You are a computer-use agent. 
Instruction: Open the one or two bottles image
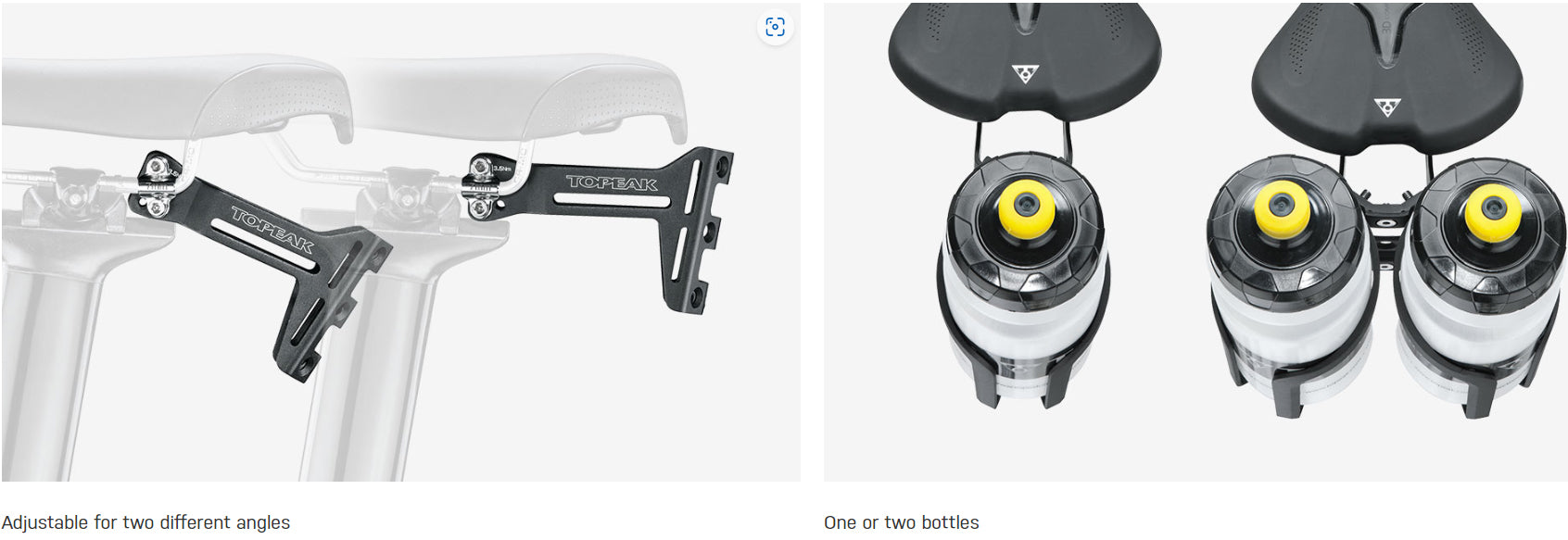click(1195, 242)
